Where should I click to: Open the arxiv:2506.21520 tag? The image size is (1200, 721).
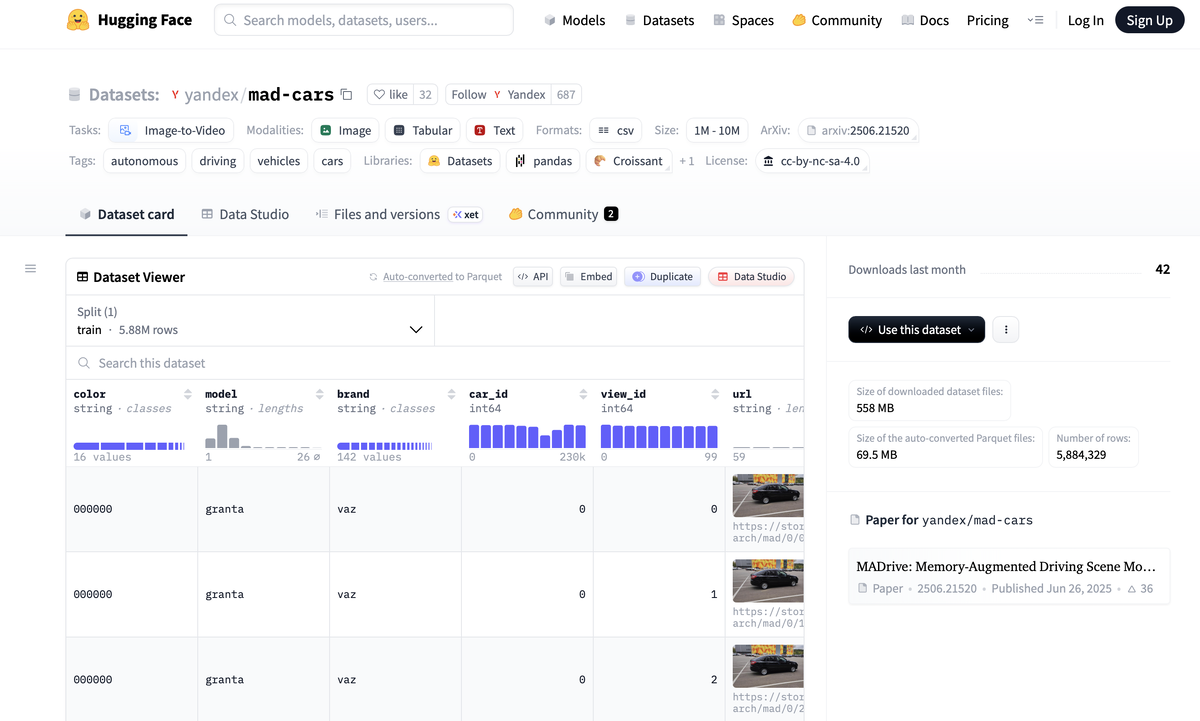857,130
